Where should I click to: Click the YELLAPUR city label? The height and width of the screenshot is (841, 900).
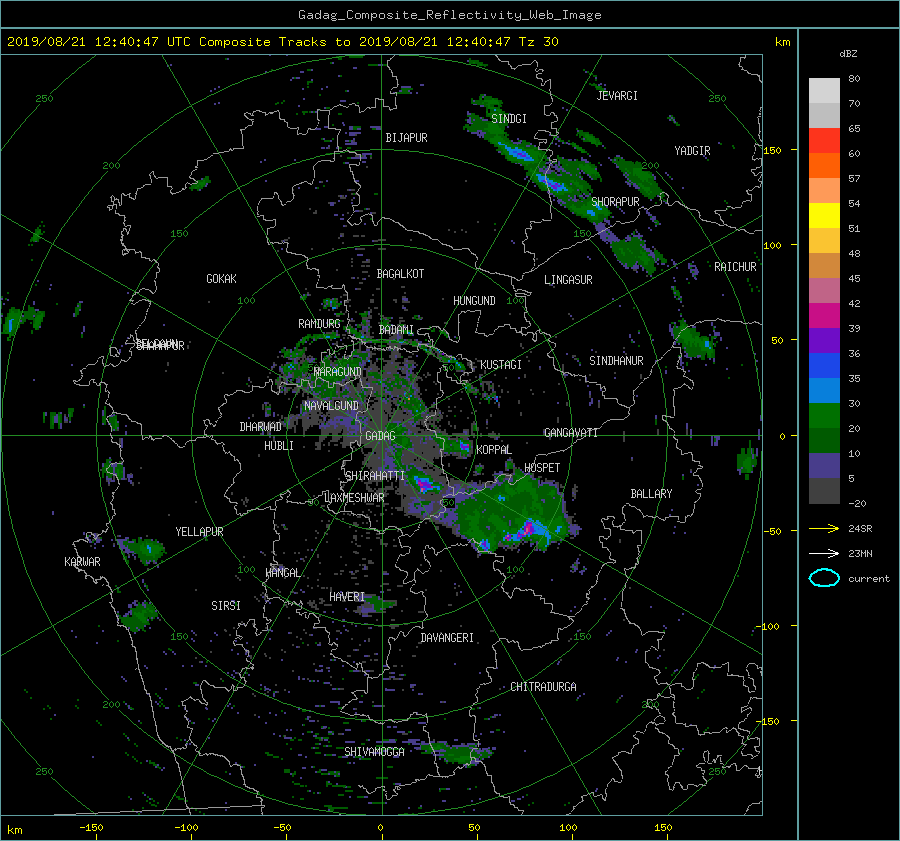pyautogui.click(x=199, y=532)
